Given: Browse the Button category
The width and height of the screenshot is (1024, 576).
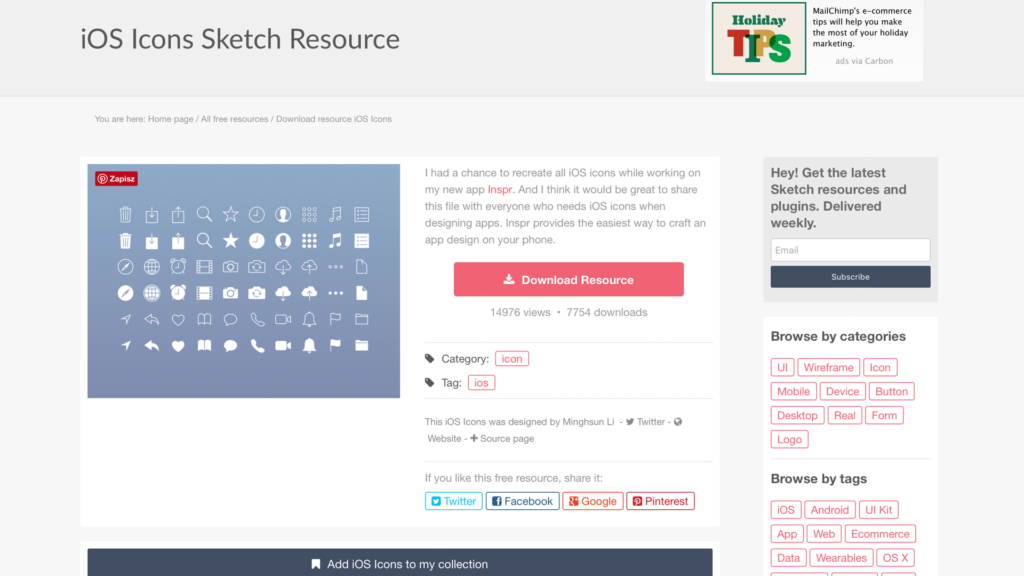Looking at the screenshot, I should [x=891, y=391].
